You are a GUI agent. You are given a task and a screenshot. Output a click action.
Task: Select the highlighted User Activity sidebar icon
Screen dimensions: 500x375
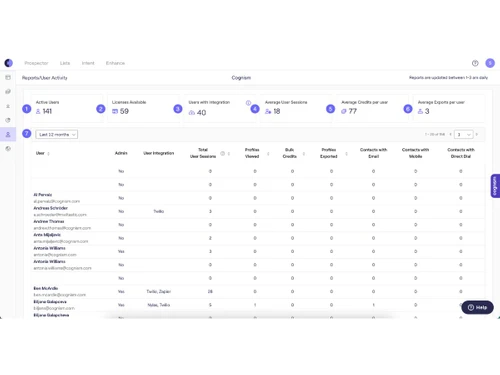[8, 134]
